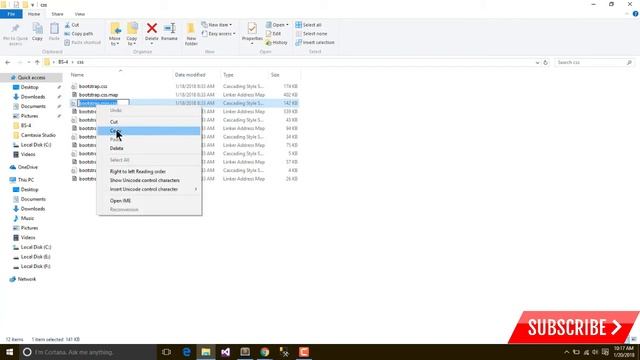Viewport: 640px width, 360px height.
Task: Choose Right to left Reading order
Action: pyautogui.click(x=149, y=171)
